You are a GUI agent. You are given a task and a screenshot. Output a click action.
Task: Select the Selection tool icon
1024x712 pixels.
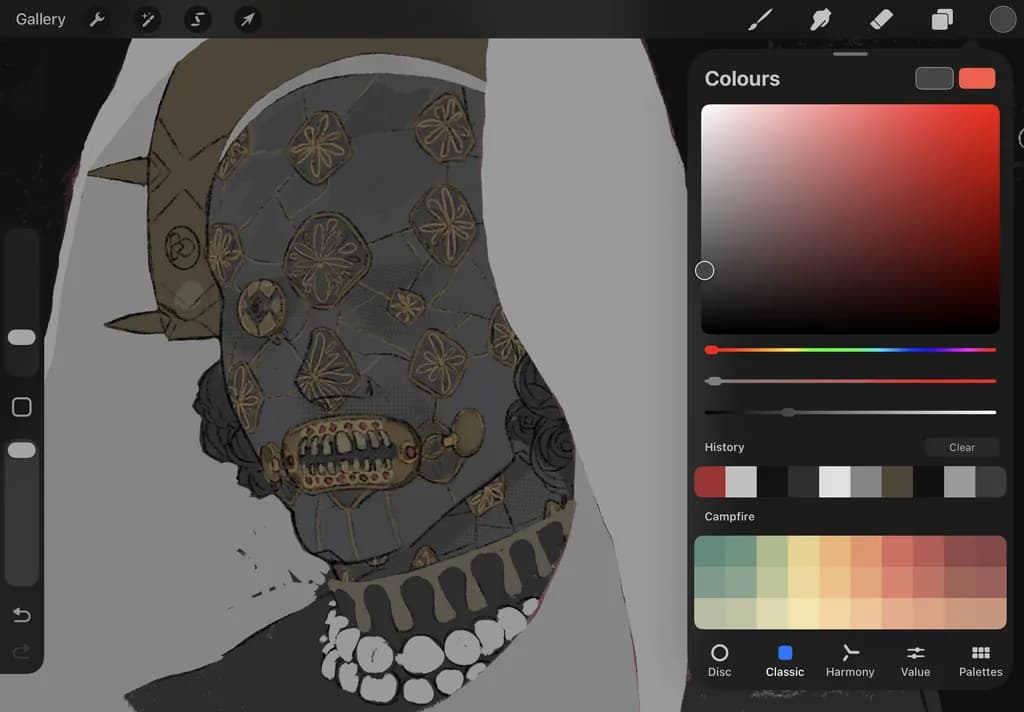click(x=197, y=20)
